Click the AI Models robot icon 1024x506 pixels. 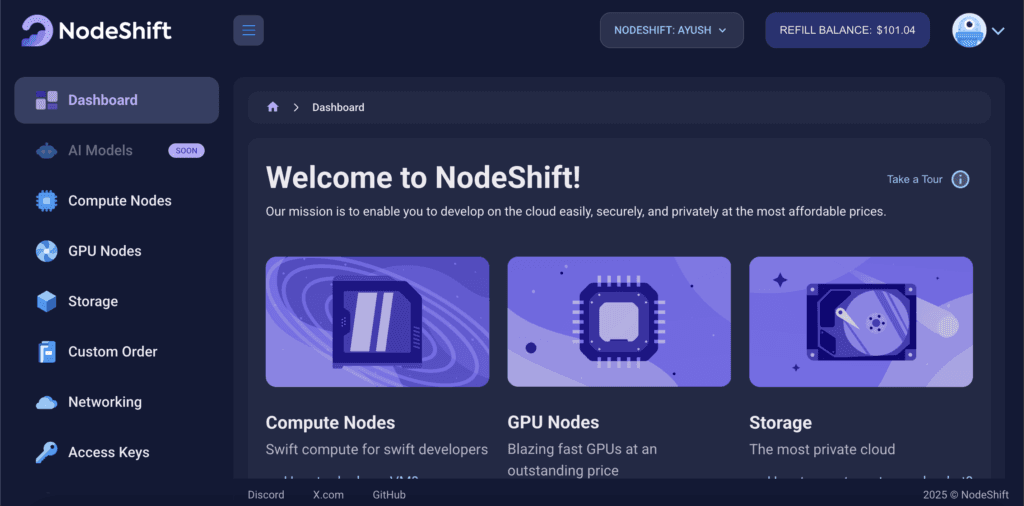point(46,151)
